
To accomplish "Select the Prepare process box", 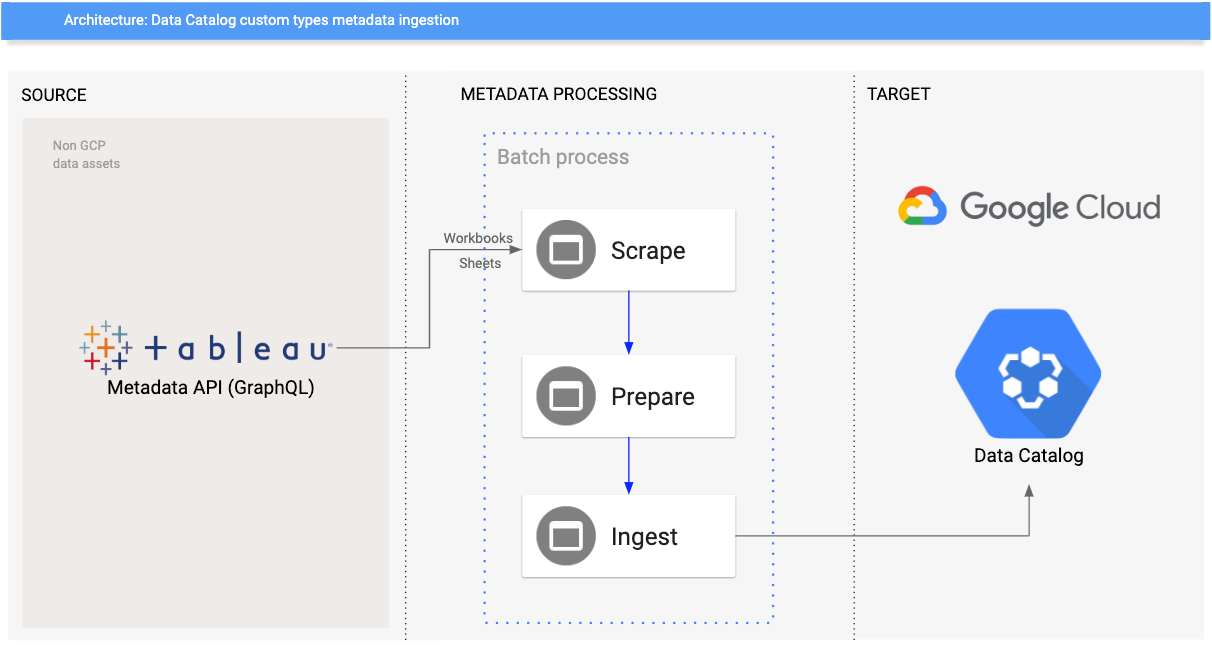I will [629, 396].
